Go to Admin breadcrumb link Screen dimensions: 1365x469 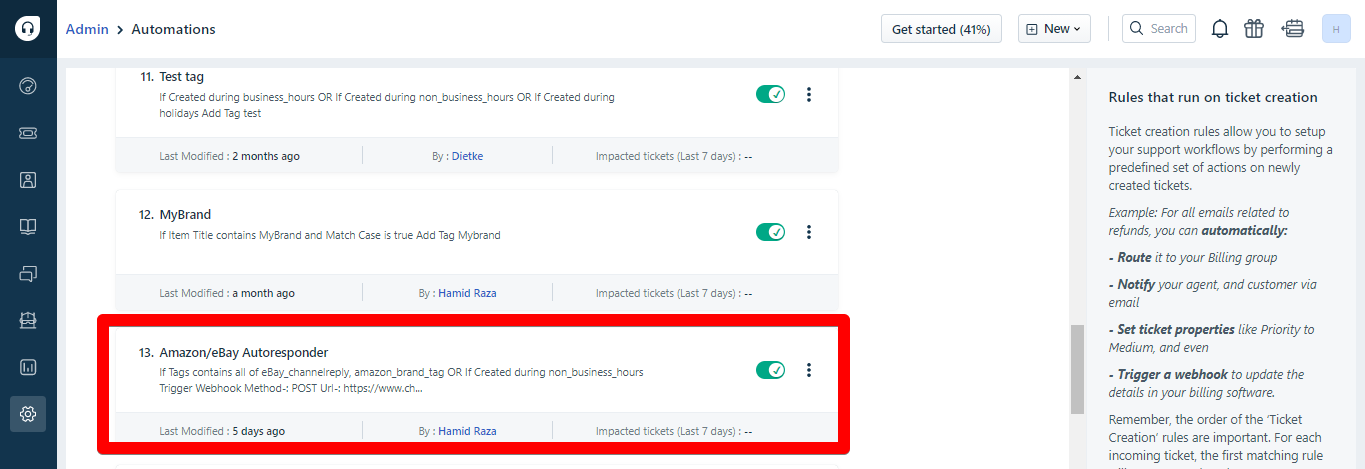87,29
